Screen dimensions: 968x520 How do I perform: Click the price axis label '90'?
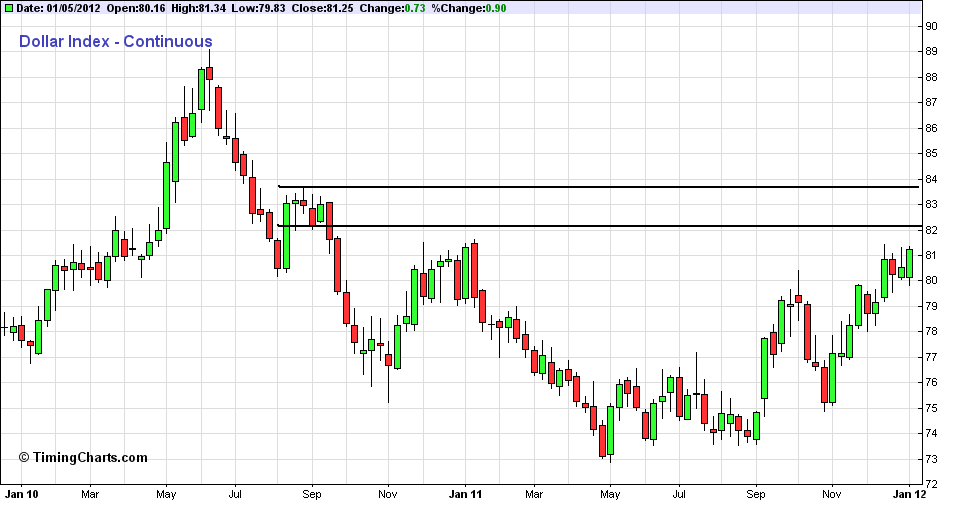point(931,26)
